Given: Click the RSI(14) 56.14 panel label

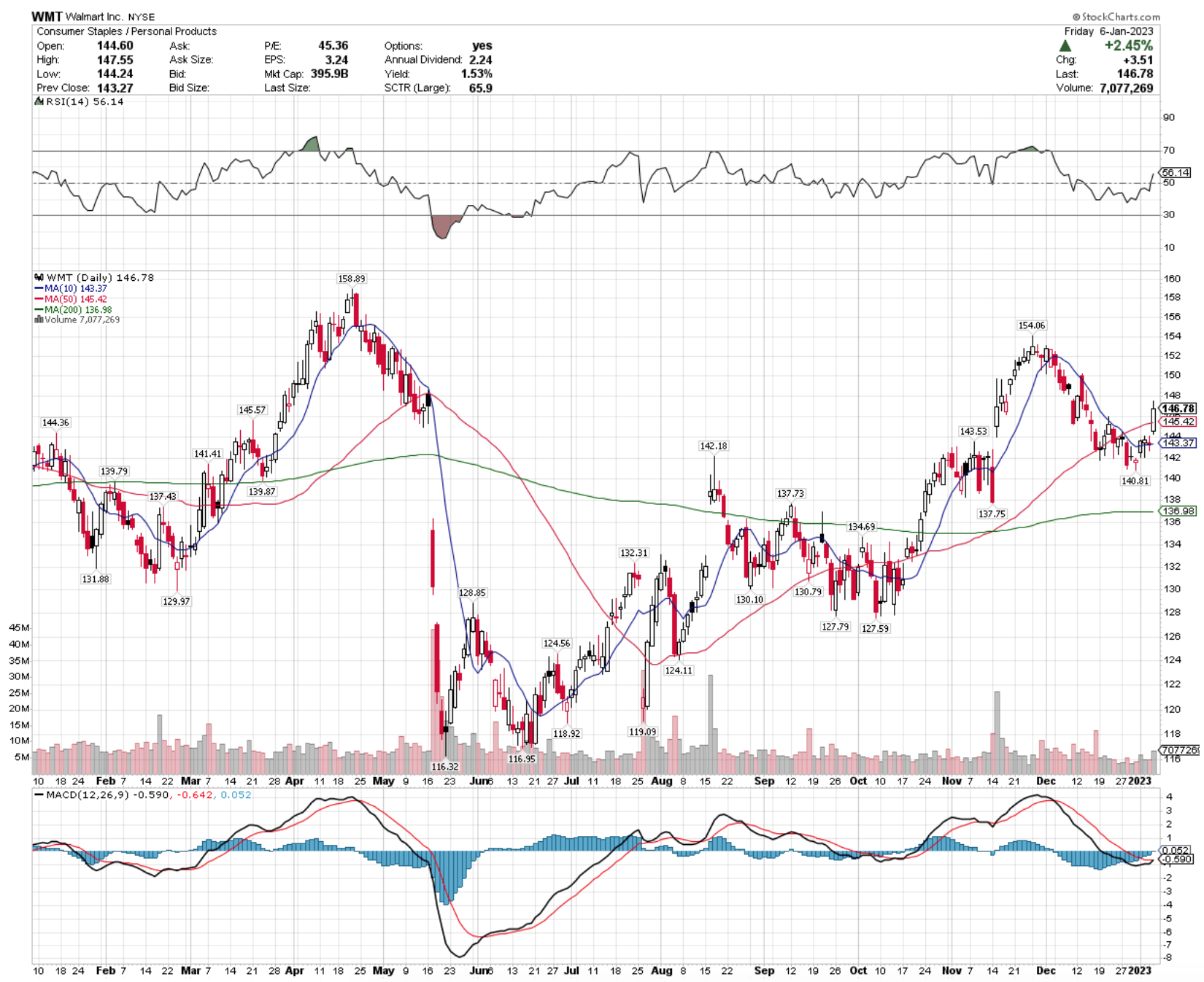Looking at the screenshot, I should click(85, 102).
